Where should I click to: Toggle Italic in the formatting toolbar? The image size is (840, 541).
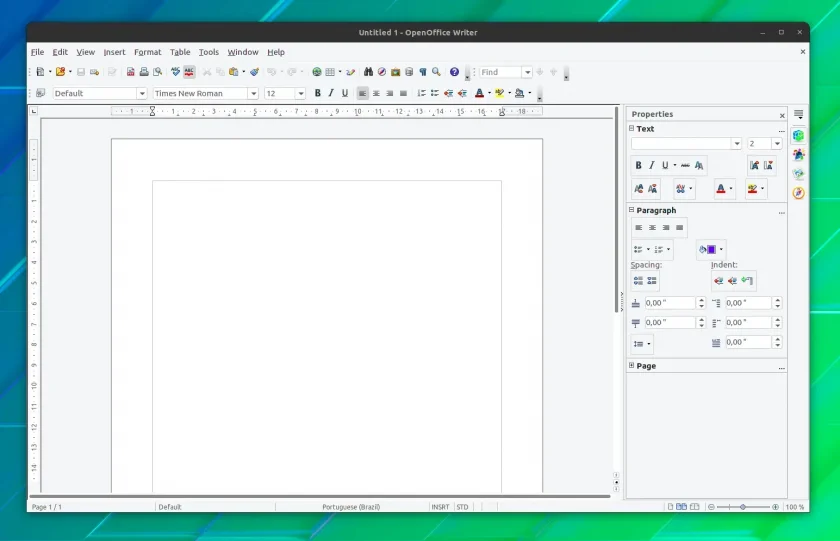point(331,93)
